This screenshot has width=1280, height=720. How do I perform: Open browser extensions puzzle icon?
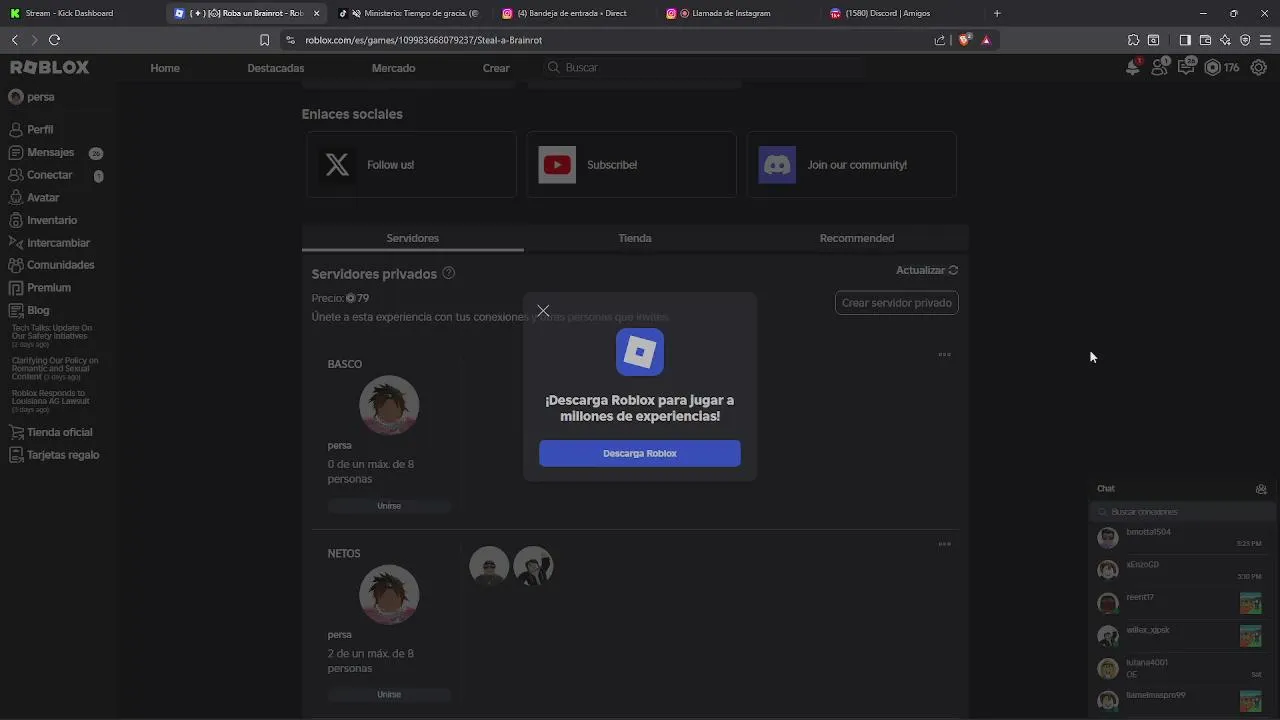1133,40
